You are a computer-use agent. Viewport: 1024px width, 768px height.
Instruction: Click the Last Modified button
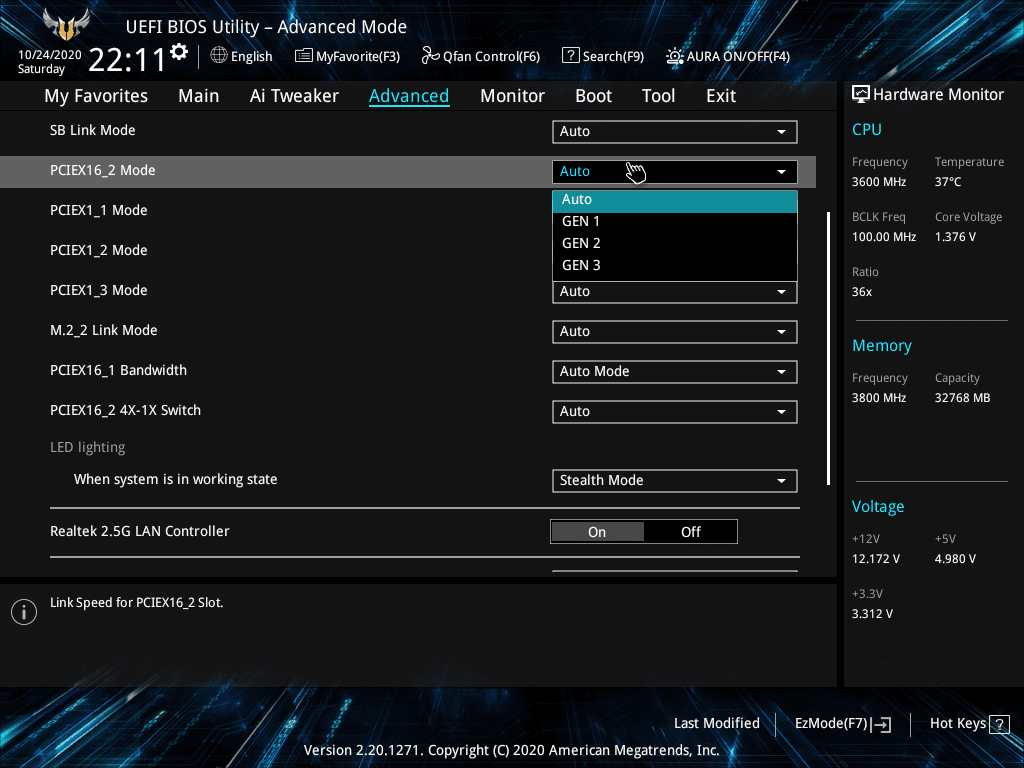tap(716, 724)
